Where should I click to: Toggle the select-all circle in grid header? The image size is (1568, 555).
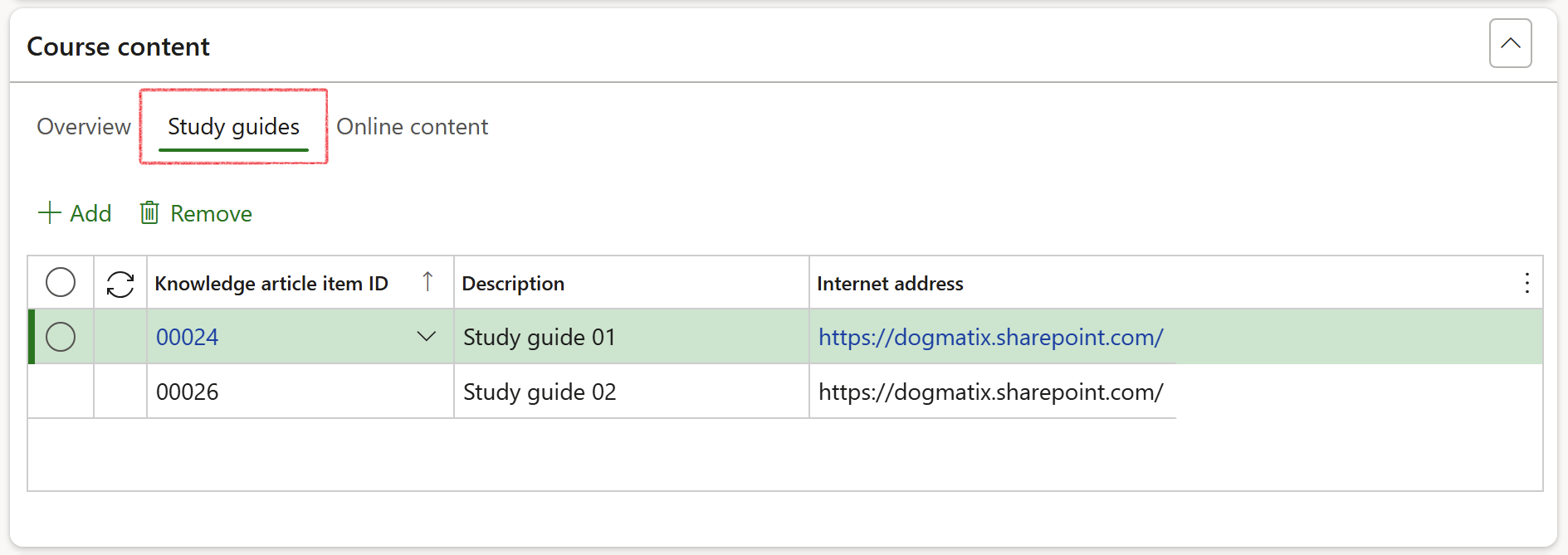(x=61, y=283)
